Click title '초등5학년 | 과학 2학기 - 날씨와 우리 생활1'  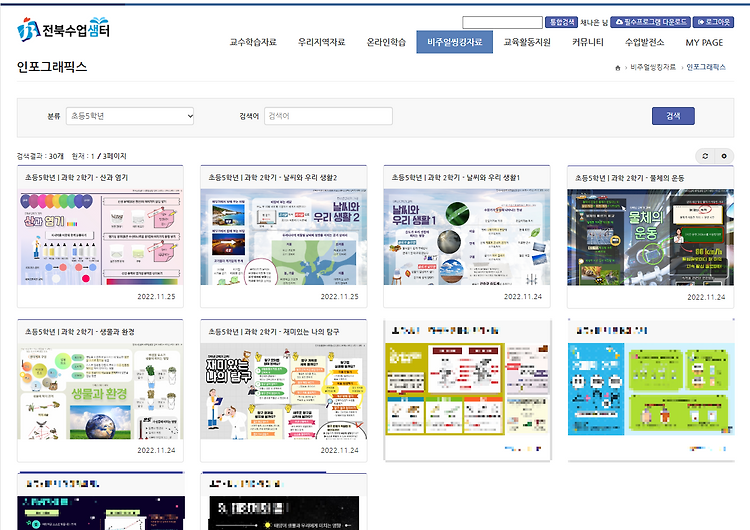click(x=456, y=177)
